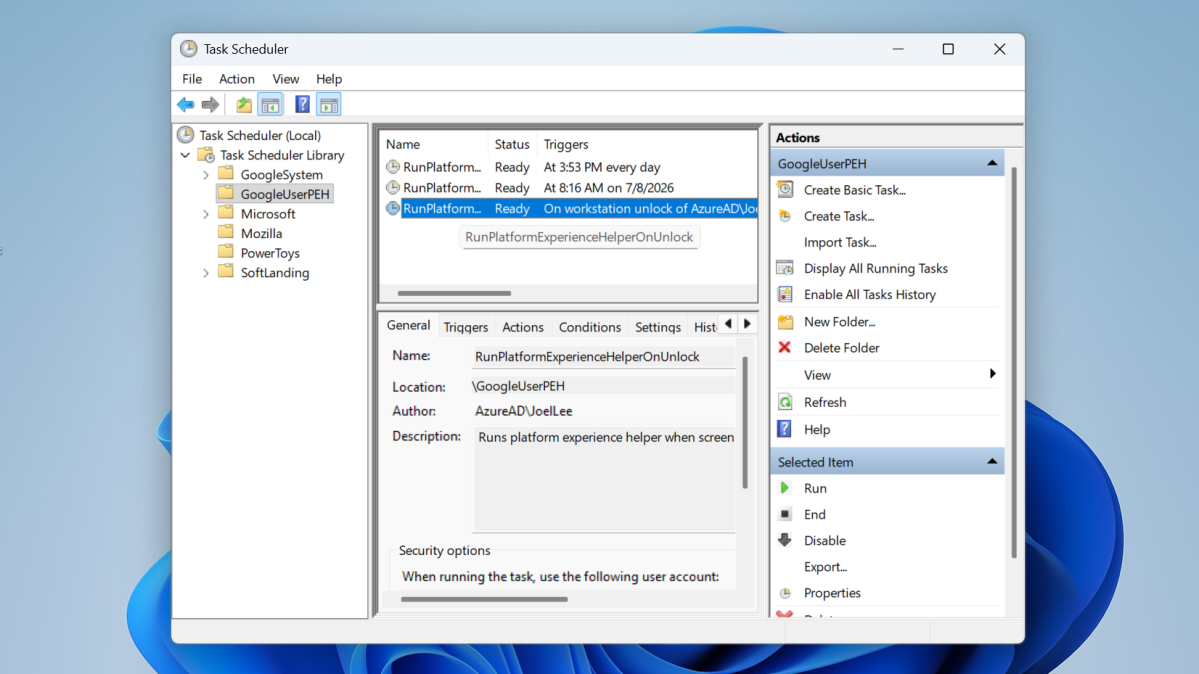Screen dimensions: 1199x674
Task: Expand the SoftLanding folder node
Action: click(x=206, y=273)
